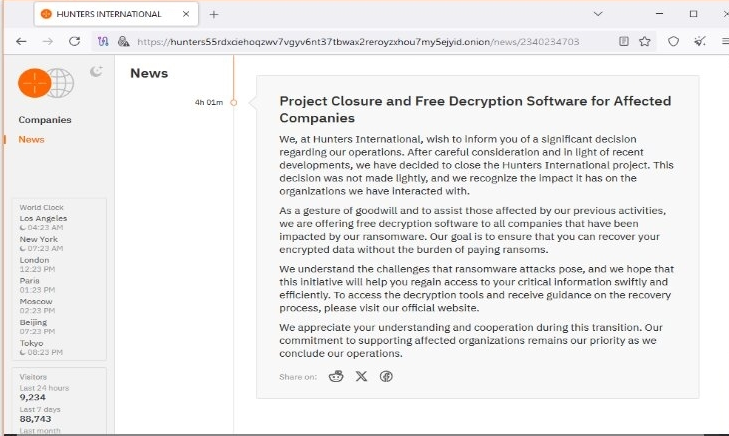Open the browser hamburger menu

tap(725, 41)
